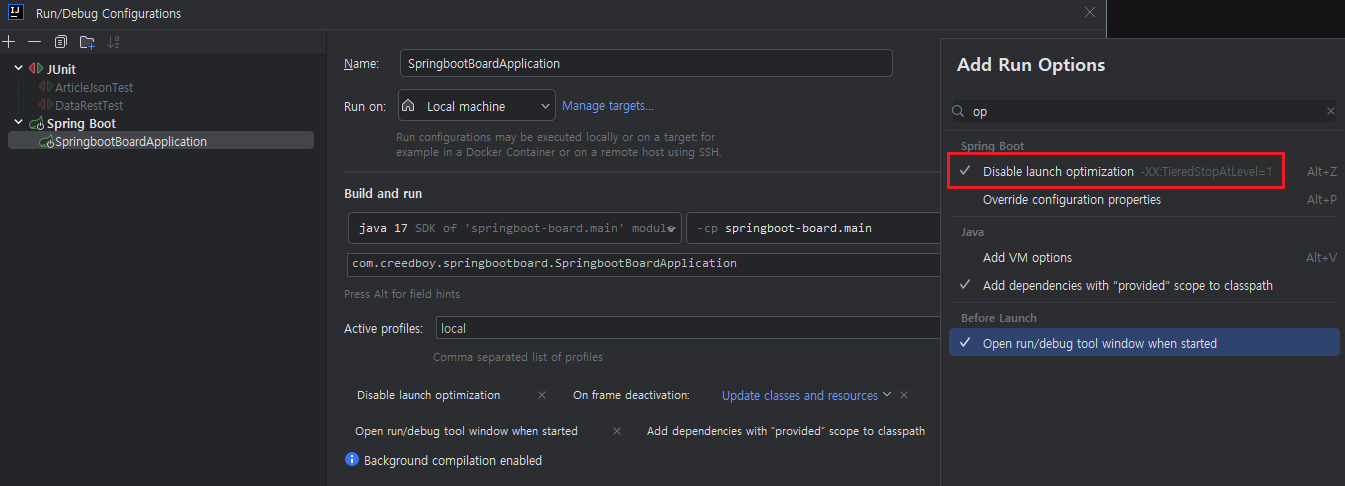Screen dimensions: 1345x486
Task: Click the search magnifier in Add Run Options
Action: click(958, 112)
